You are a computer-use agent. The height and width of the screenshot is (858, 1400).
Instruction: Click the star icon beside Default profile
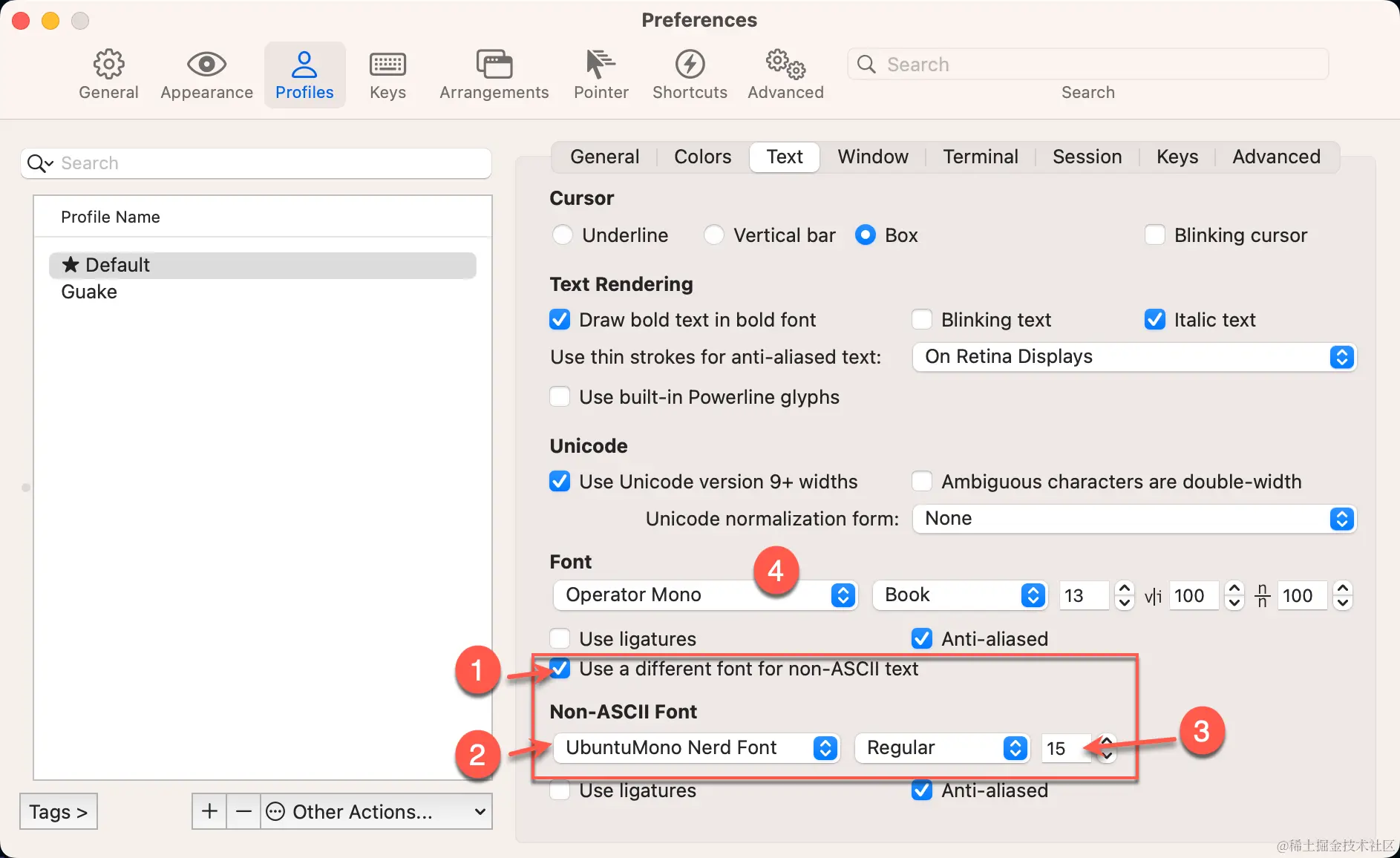point(71,264)
